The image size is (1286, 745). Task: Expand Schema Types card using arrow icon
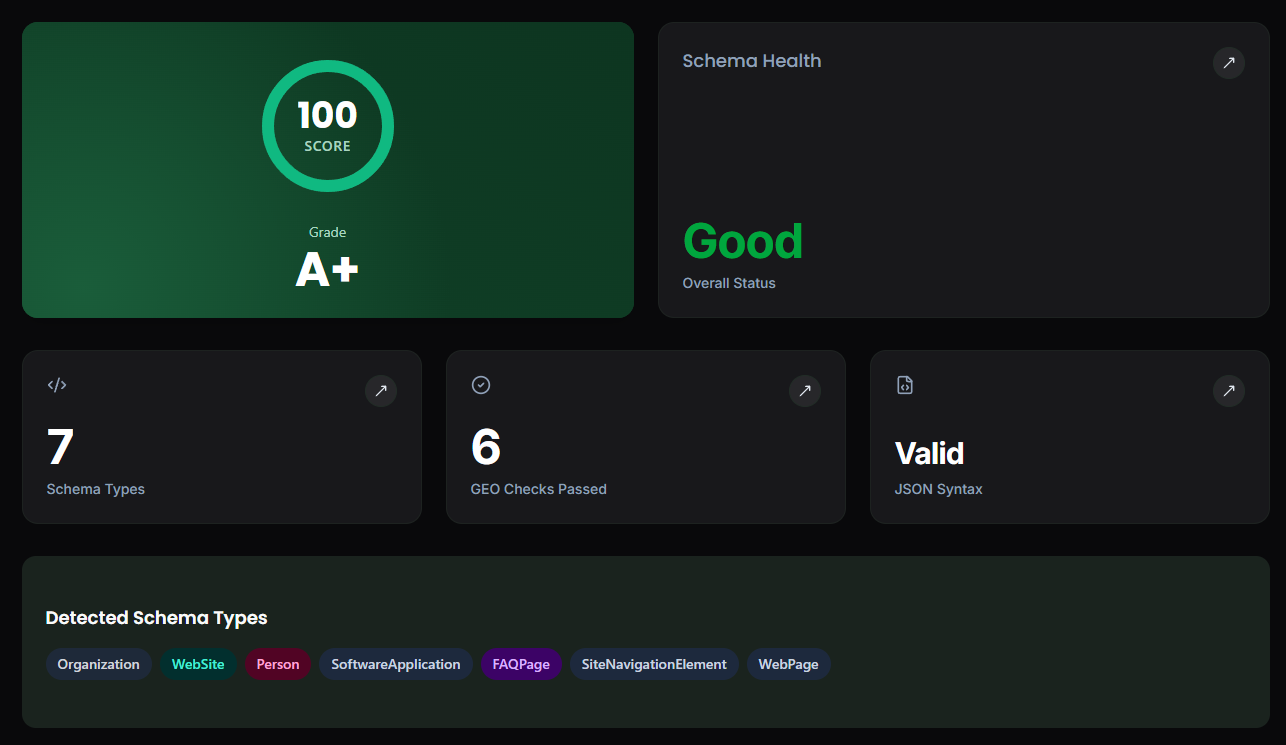tap(381, 391)
